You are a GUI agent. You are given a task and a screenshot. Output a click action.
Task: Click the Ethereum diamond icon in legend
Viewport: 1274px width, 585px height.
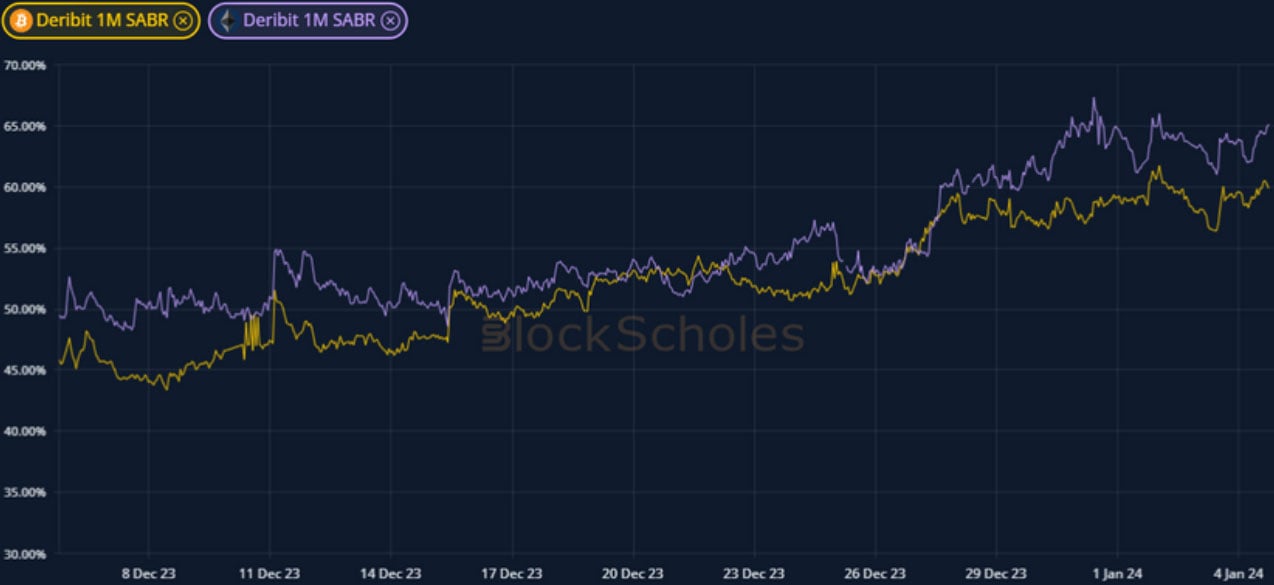click(229, 20)
